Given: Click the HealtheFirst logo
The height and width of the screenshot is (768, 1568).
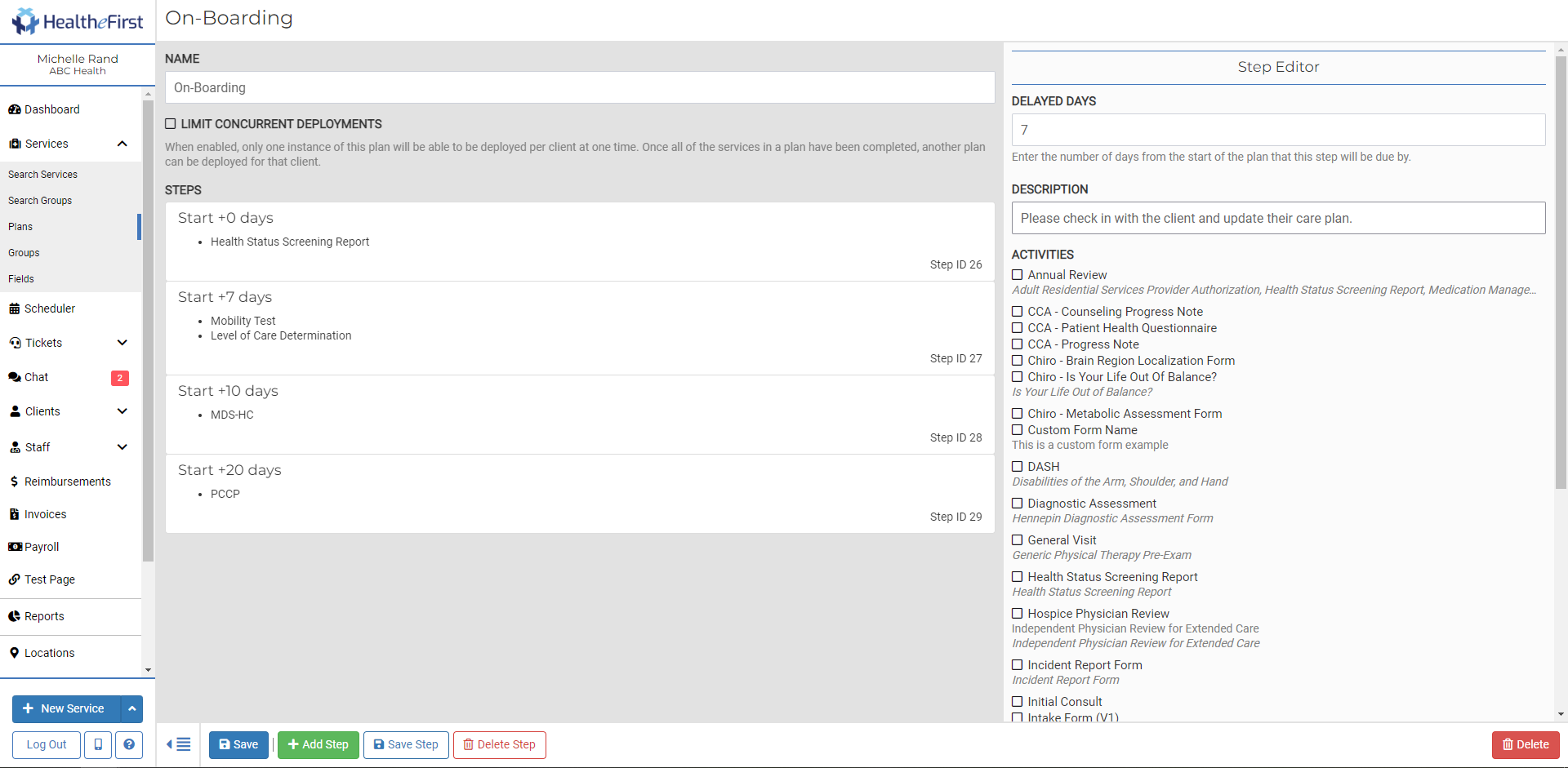Looking at the screenshot, I should pyautogui.click(x=78, y=21).
